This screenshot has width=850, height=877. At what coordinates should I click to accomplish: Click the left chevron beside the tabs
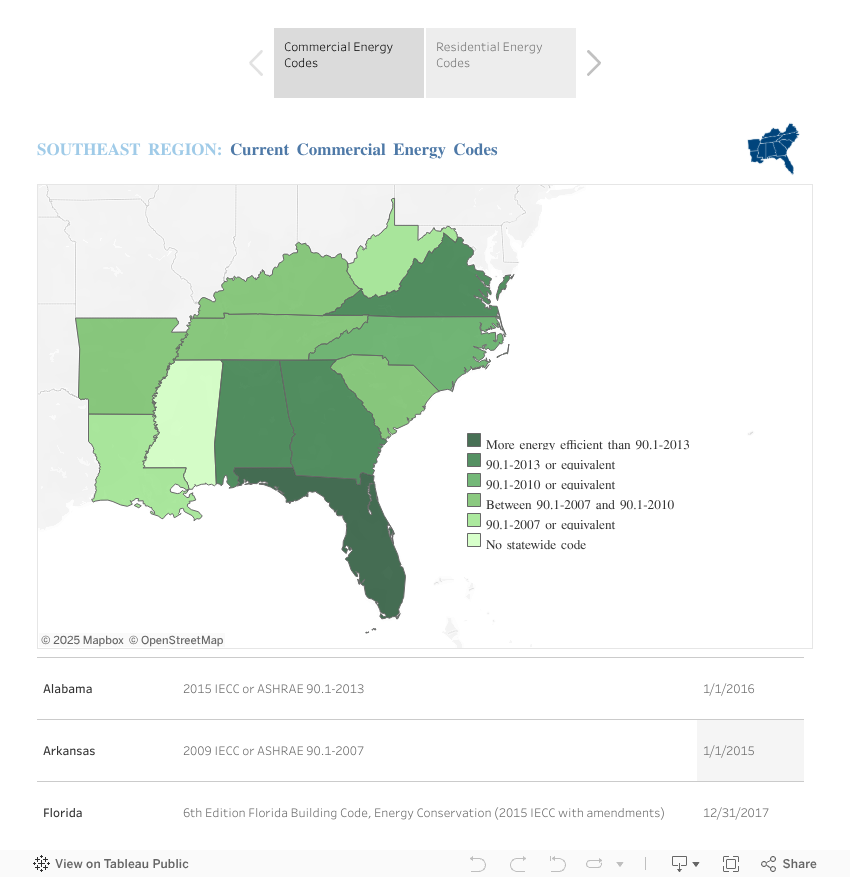pos(256,62)
